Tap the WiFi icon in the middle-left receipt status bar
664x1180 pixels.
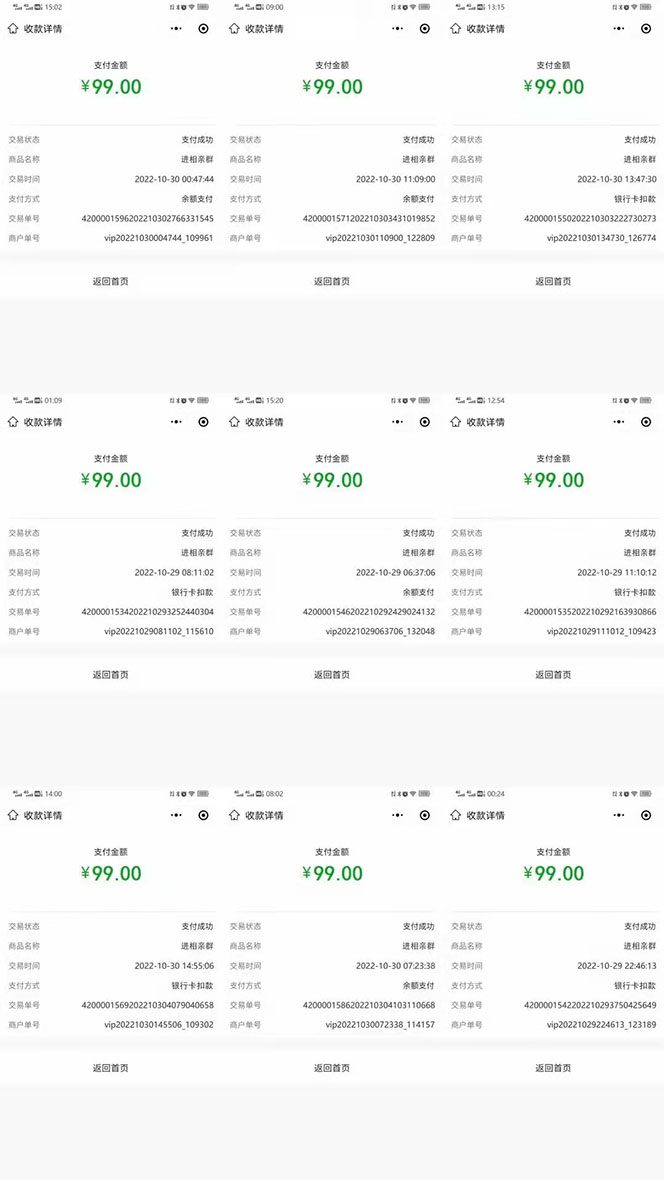click(x=192, y=400)
